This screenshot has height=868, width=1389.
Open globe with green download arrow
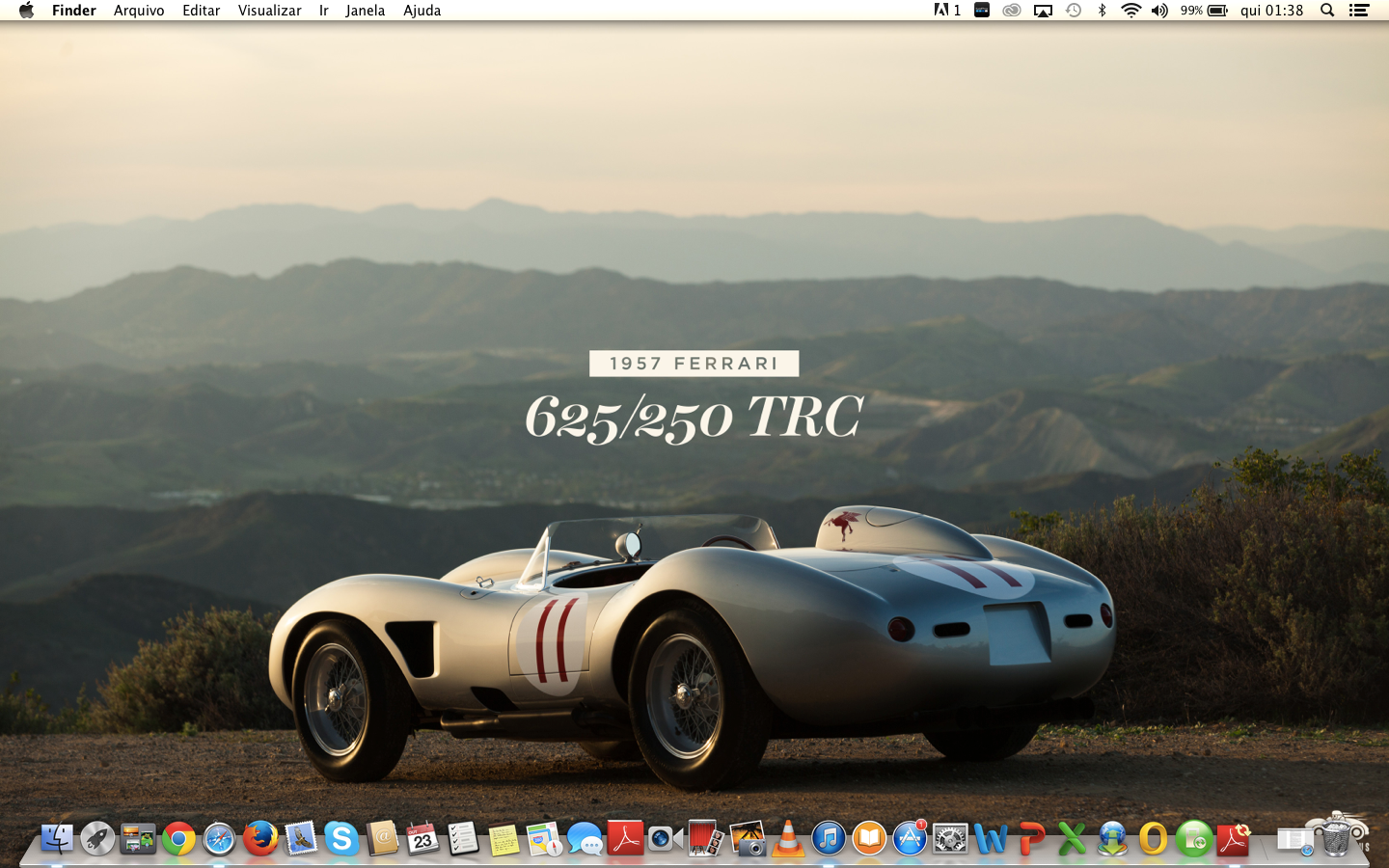pos(1112,838)
